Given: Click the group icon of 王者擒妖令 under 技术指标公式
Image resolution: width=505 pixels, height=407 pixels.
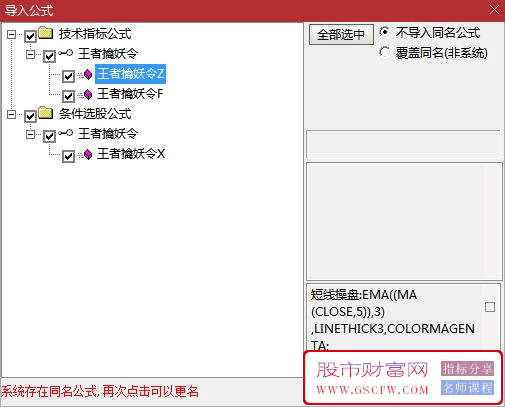Looking at the screenshot, I should click(65, 53).
